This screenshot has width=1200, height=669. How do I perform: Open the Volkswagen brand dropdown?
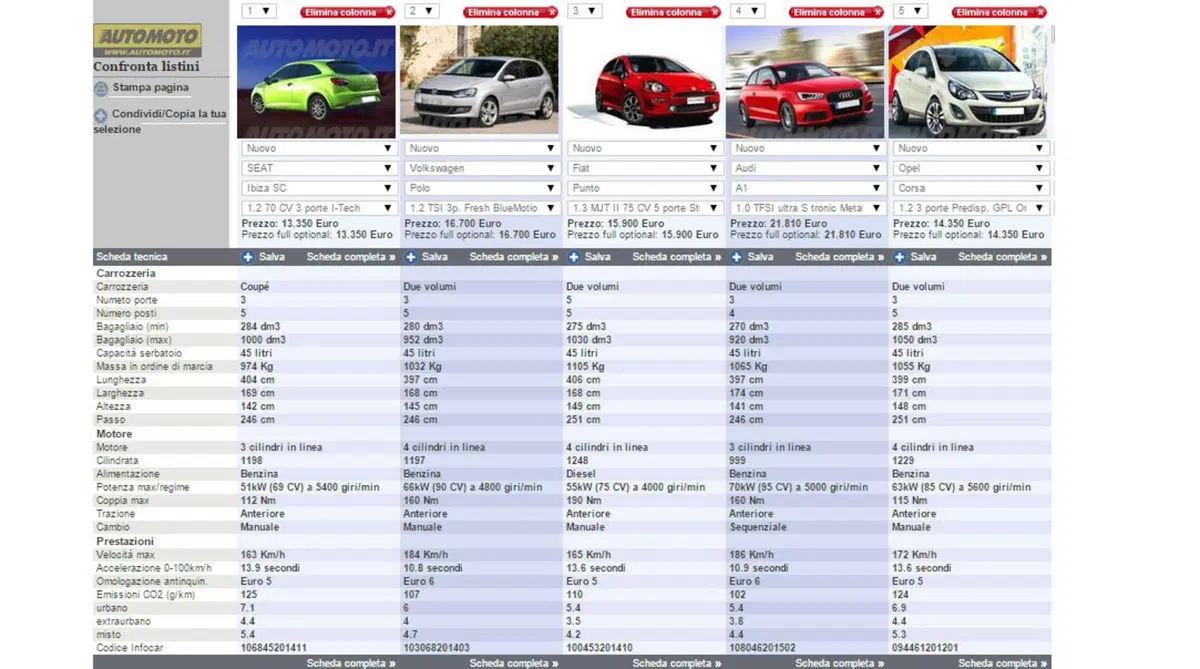482,168
